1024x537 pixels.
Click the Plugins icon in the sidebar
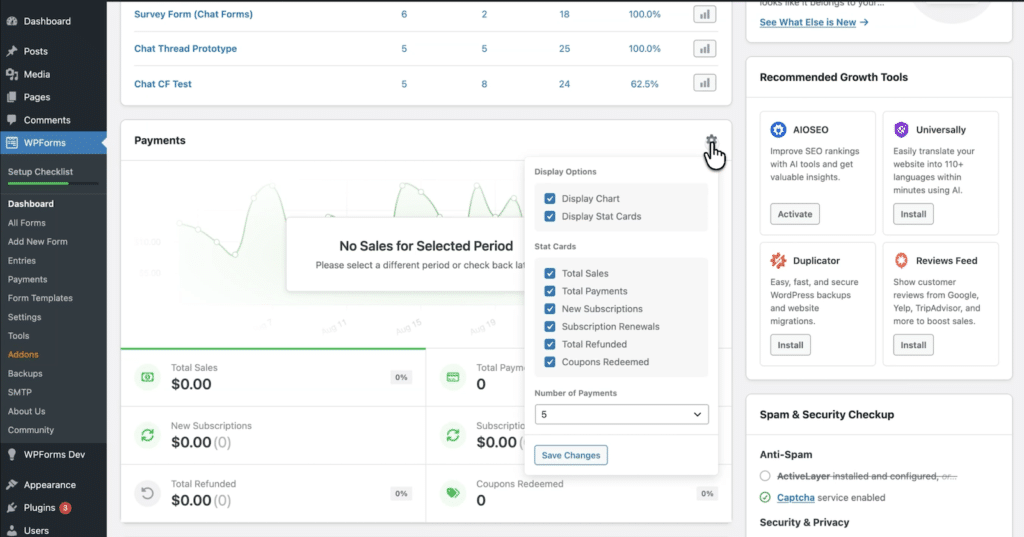12,508
